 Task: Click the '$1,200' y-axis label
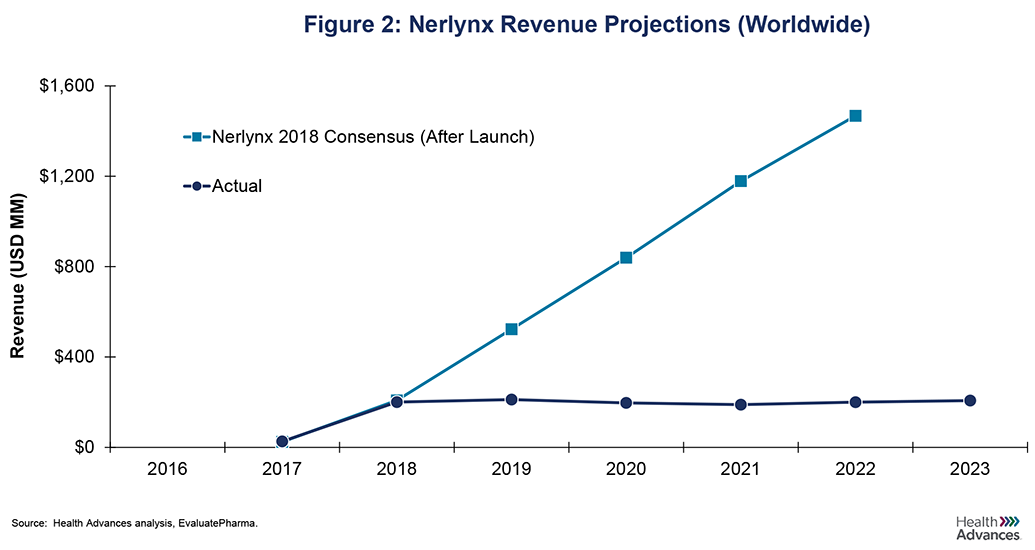tap(67, 176)
